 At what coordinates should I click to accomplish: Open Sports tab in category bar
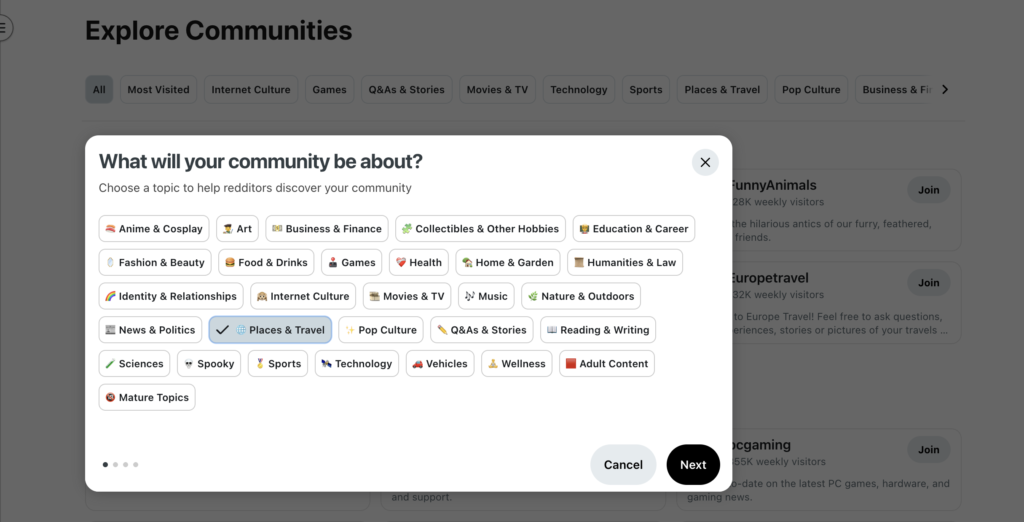(x=646, y=90)
